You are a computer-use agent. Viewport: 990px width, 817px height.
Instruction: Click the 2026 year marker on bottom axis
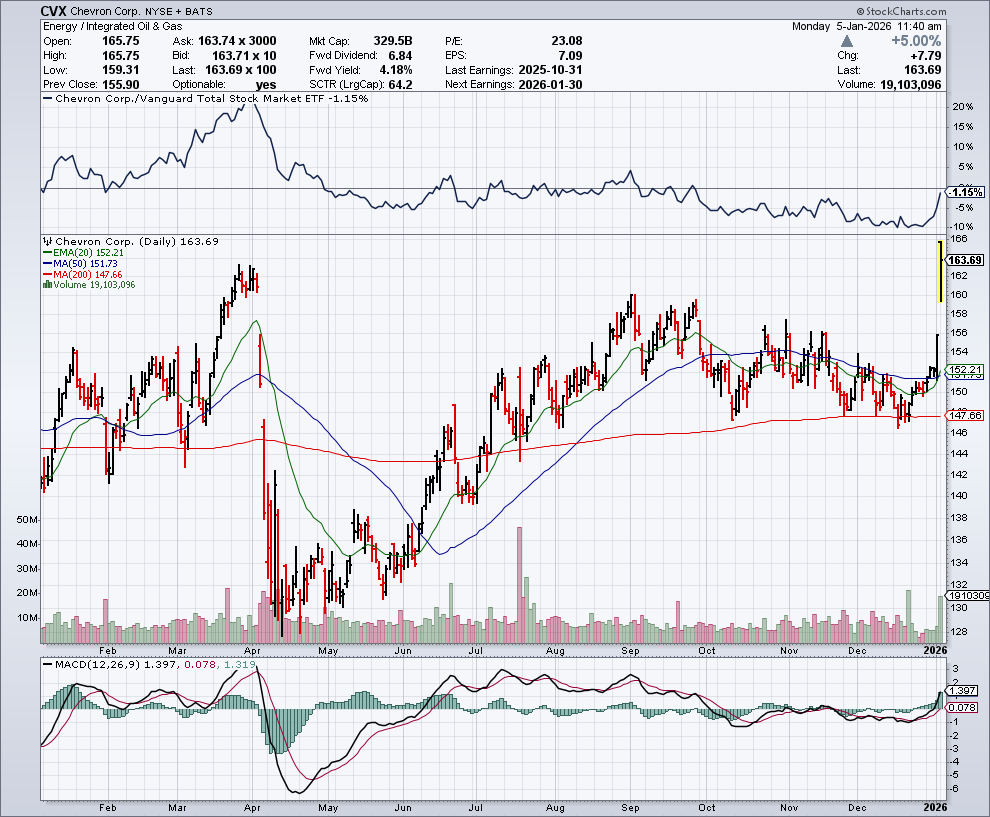[x=933, y=806]
